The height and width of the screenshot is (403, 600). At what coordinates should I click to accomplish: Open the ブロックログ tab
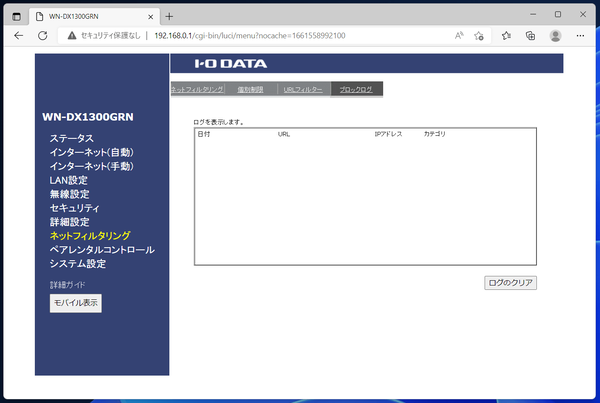tap(356, 90)
